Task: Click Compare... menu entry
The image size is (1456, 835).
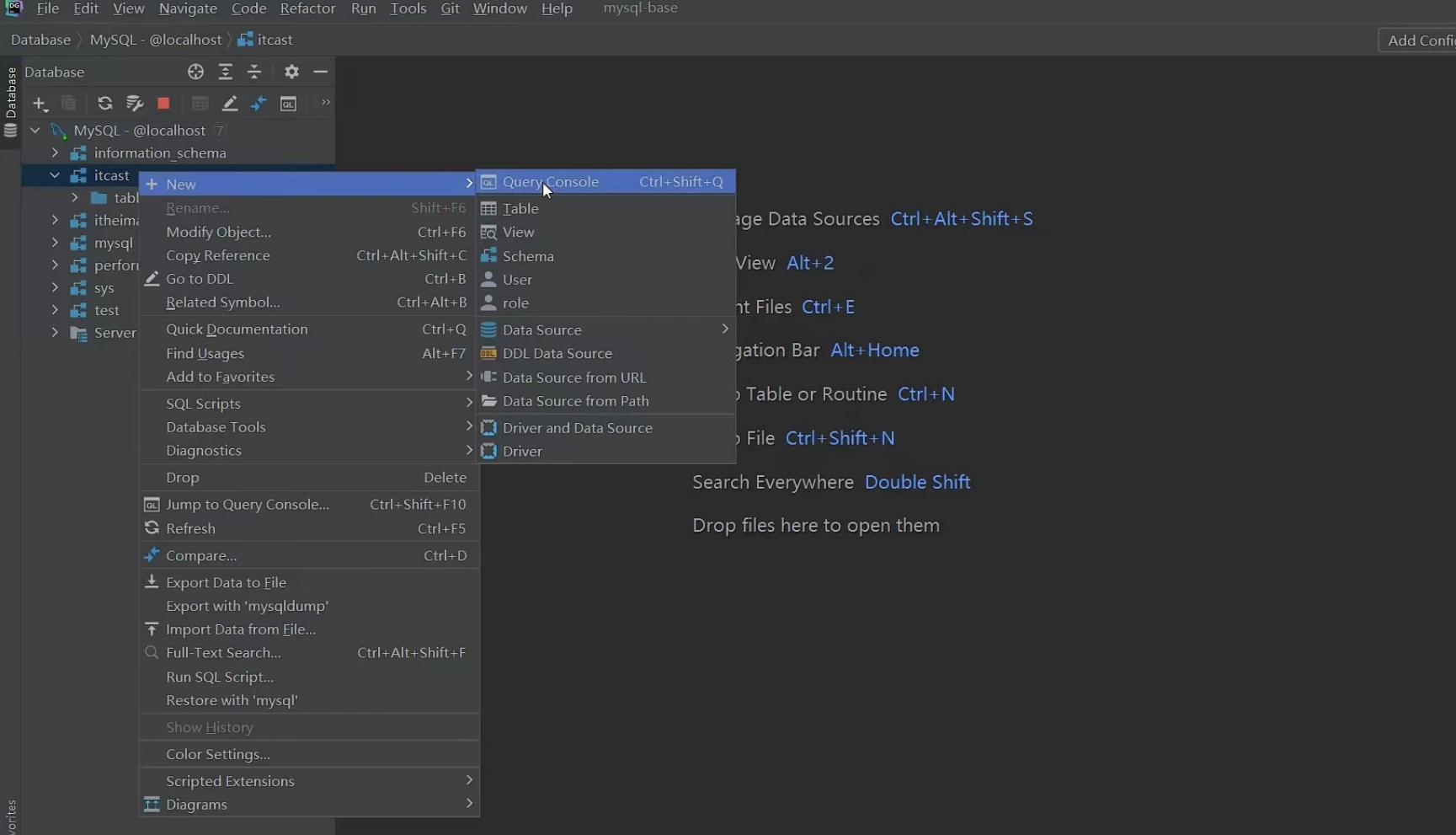Action: coord(309,556)
